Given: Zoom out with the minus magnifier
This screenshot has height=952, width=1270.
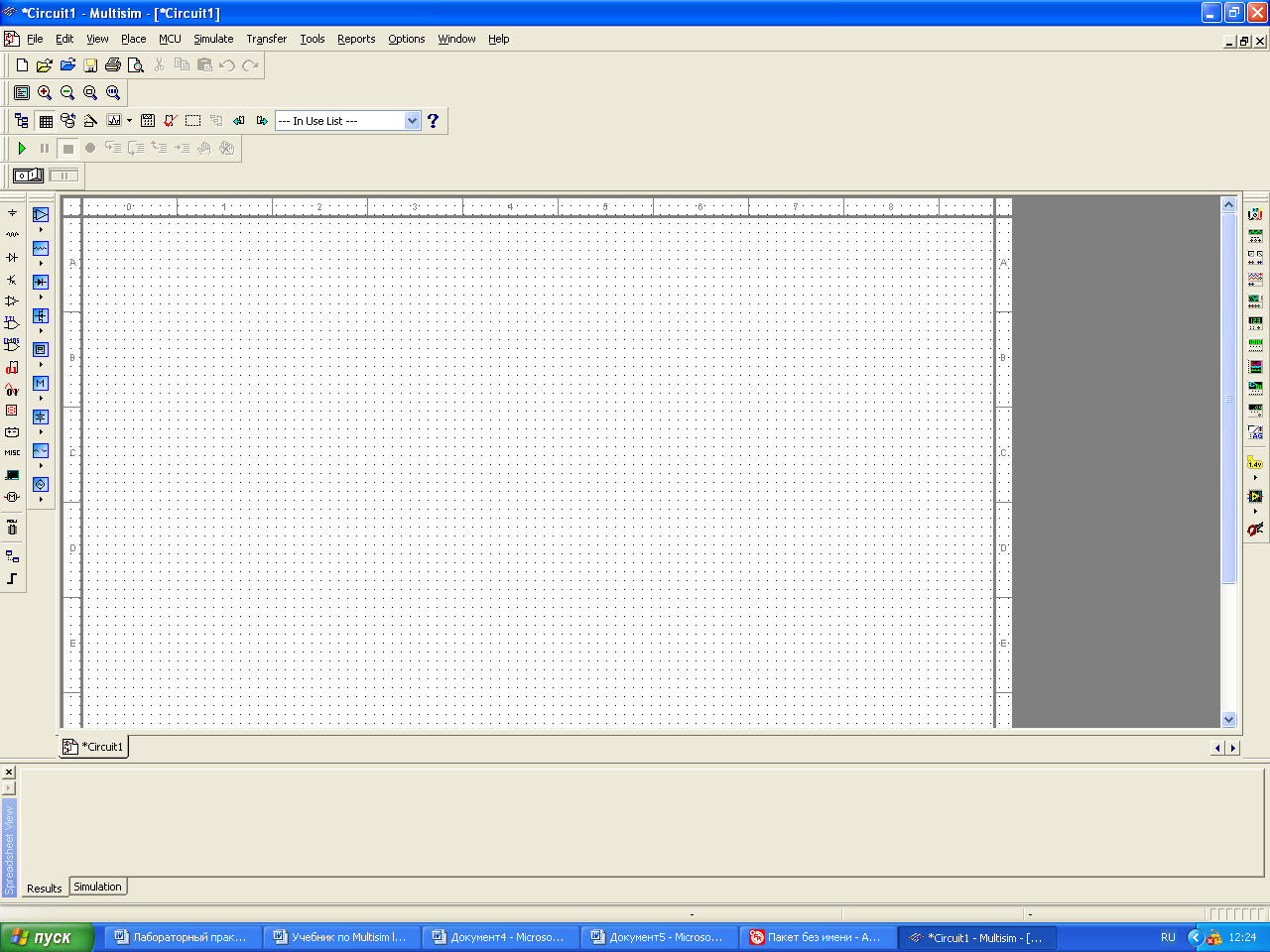Looking at the screenshot, I should coord(67,92).
